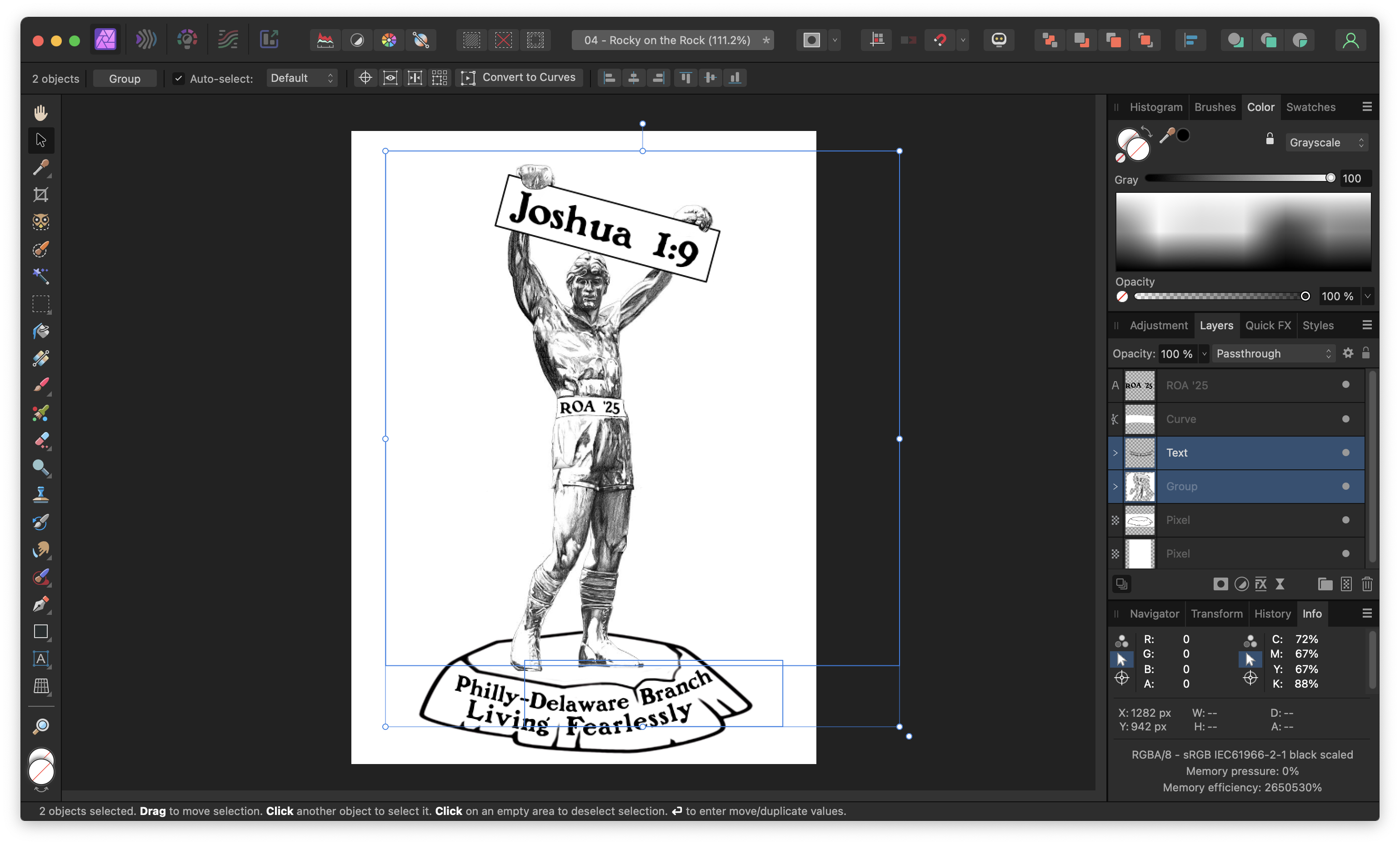Click the Align Top button
Image resolution: width=1400 pixels, height=845 pixels.
685,78
